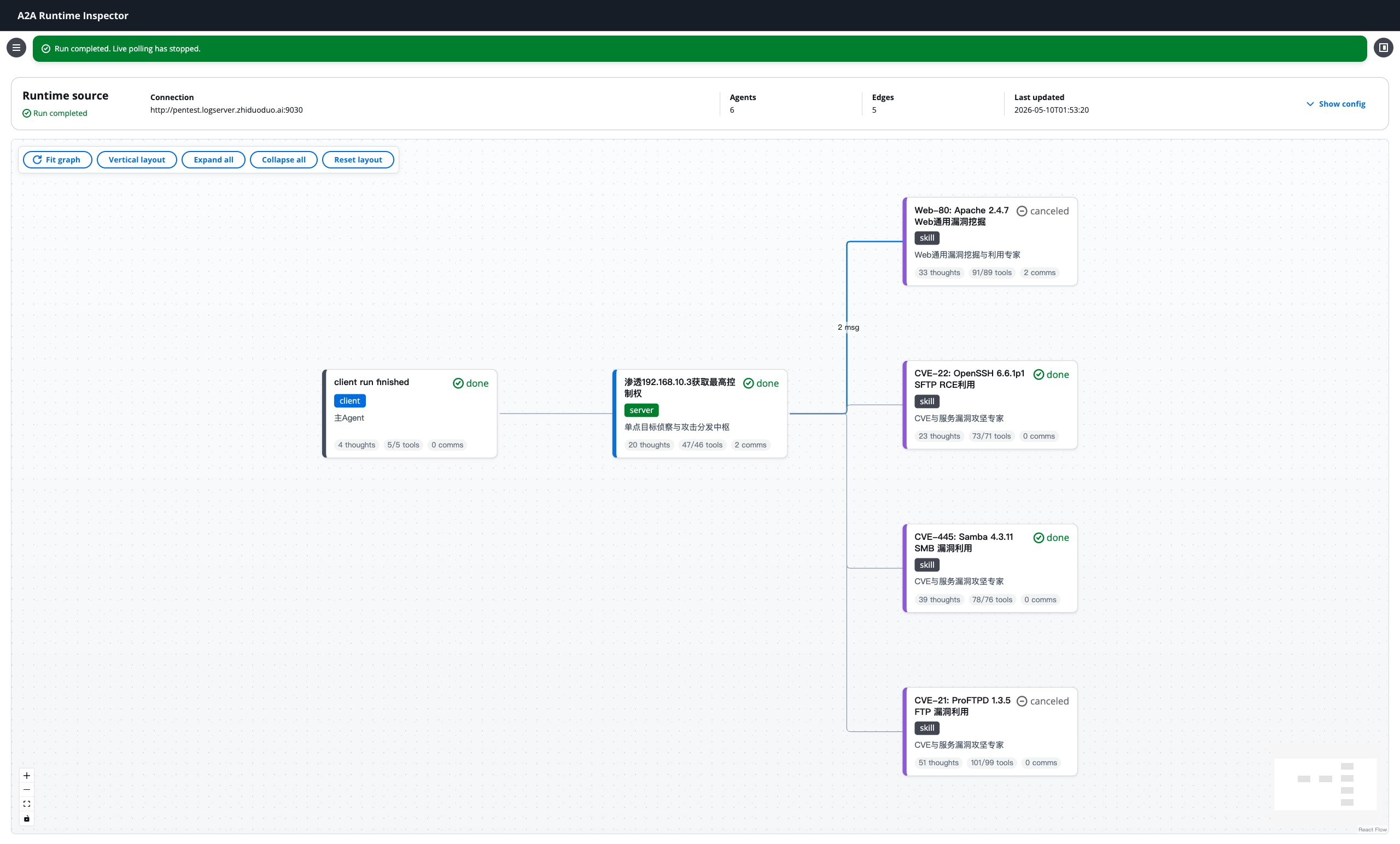The height and width of the screenshot is (844, 1400).
Task: Click canceled status icon on Web-80 node
Action: (x=1022, y=211)
